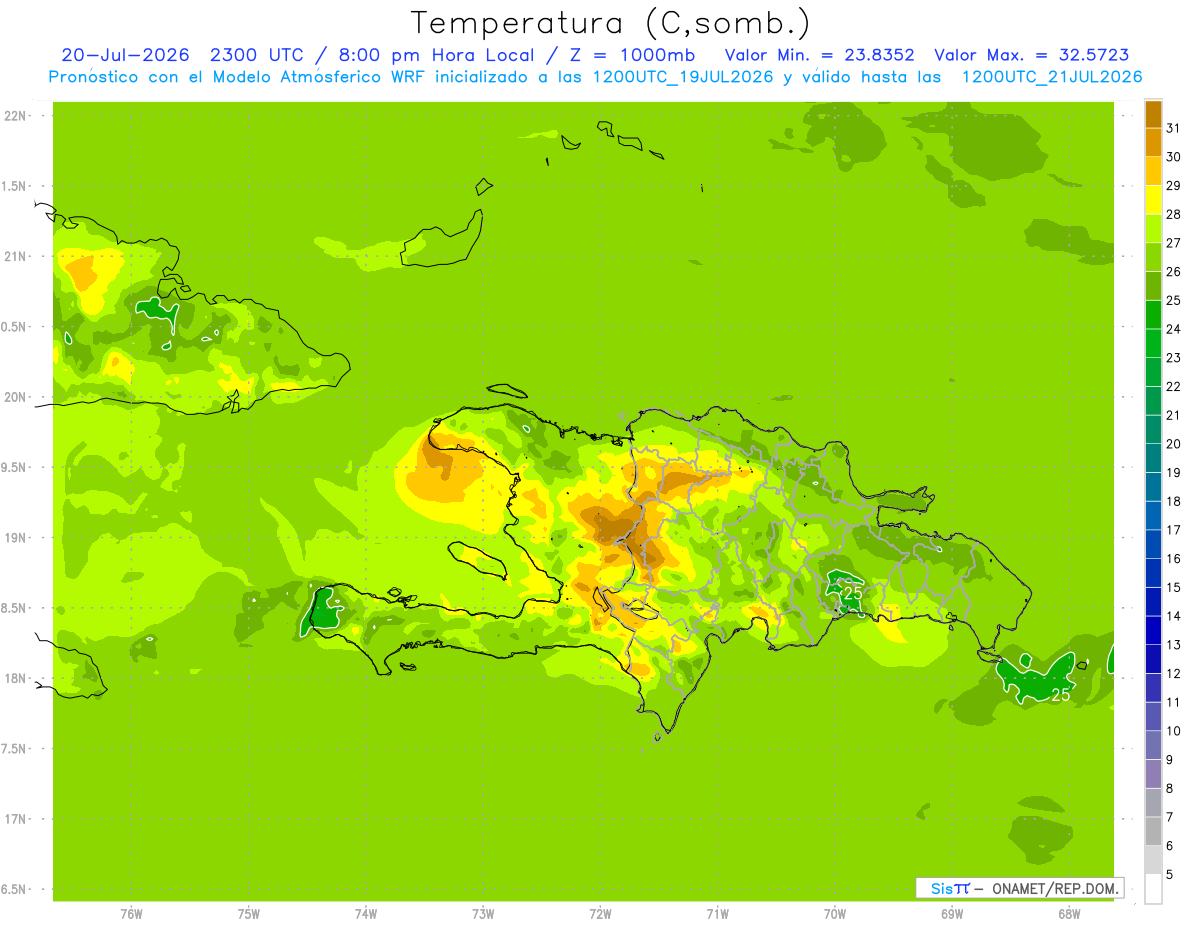1200x927 pixels.
Task: Click the '69W' longitude label
Action: click(x=952, y=914)
